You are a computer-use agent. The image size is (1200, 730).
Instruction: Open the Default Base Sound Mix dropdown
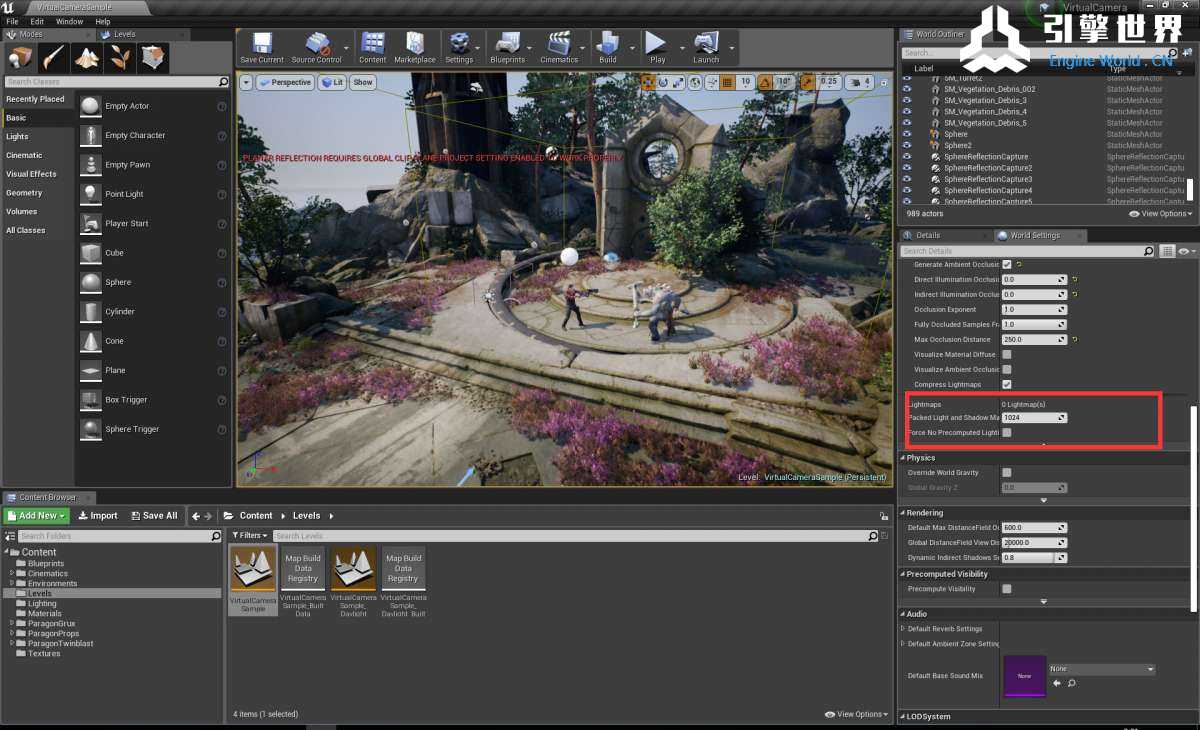pos(1101,669)
